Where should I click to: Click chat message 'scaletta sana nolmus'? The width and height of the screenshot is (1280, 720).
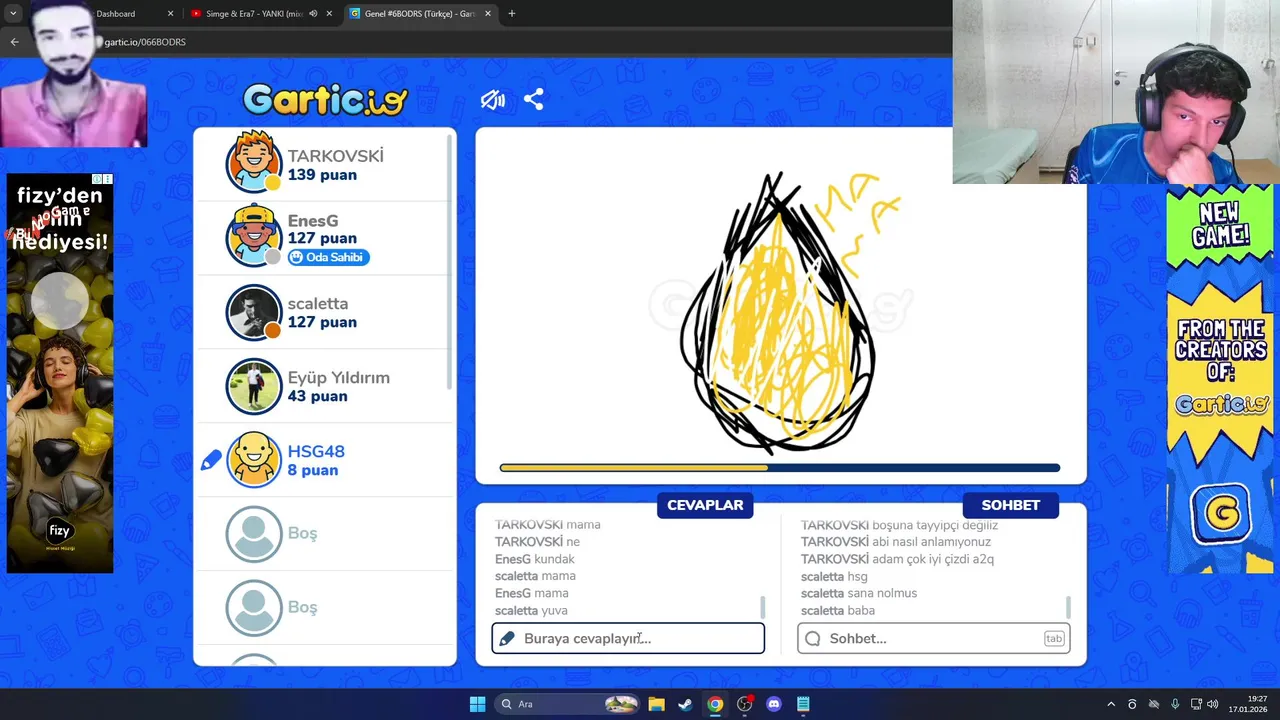coord(859,593)
